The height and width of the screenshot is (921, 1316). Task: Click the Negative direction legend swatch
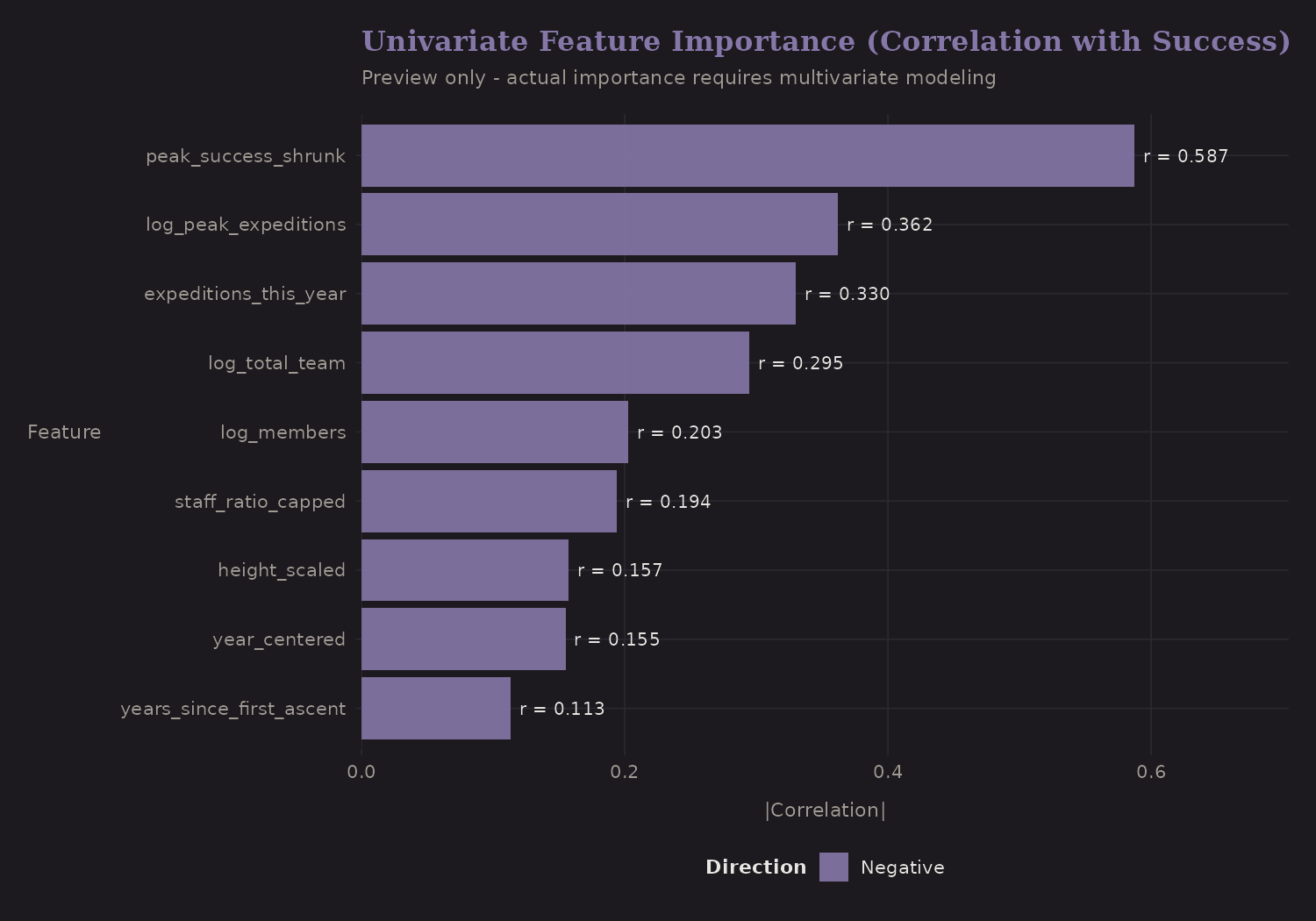833,867
